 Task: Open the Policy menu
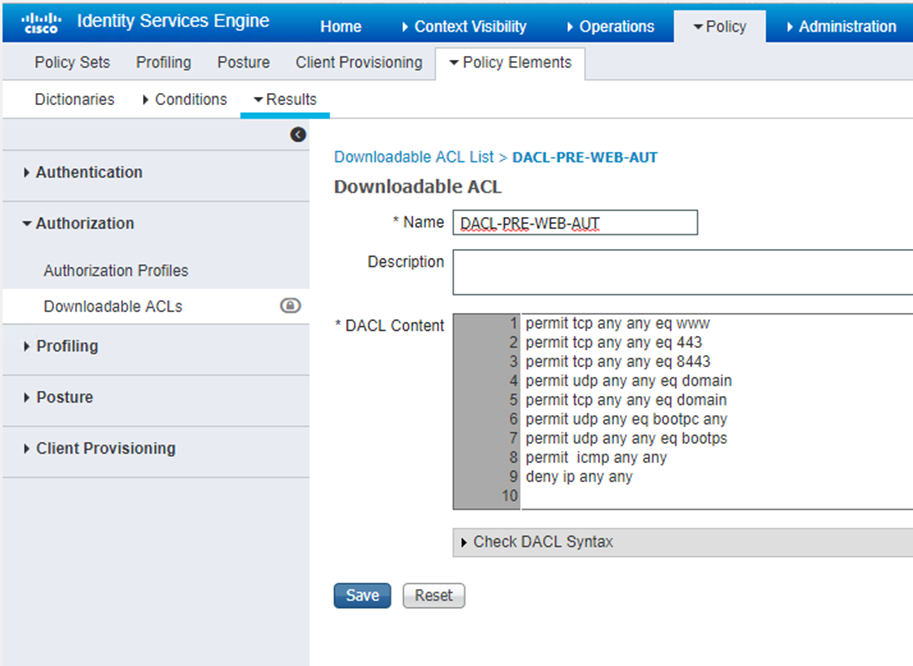pos(720,27)
